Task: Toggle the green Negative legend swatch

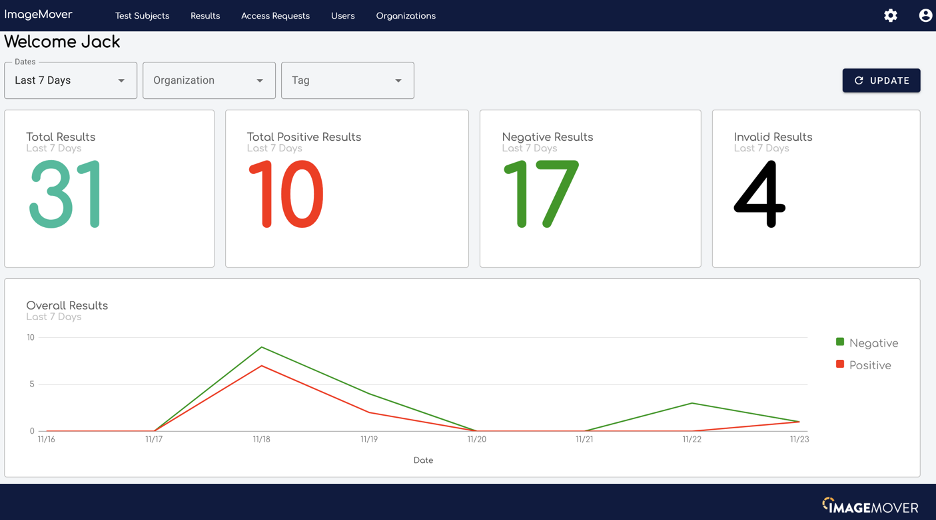Action: point(840,342)
